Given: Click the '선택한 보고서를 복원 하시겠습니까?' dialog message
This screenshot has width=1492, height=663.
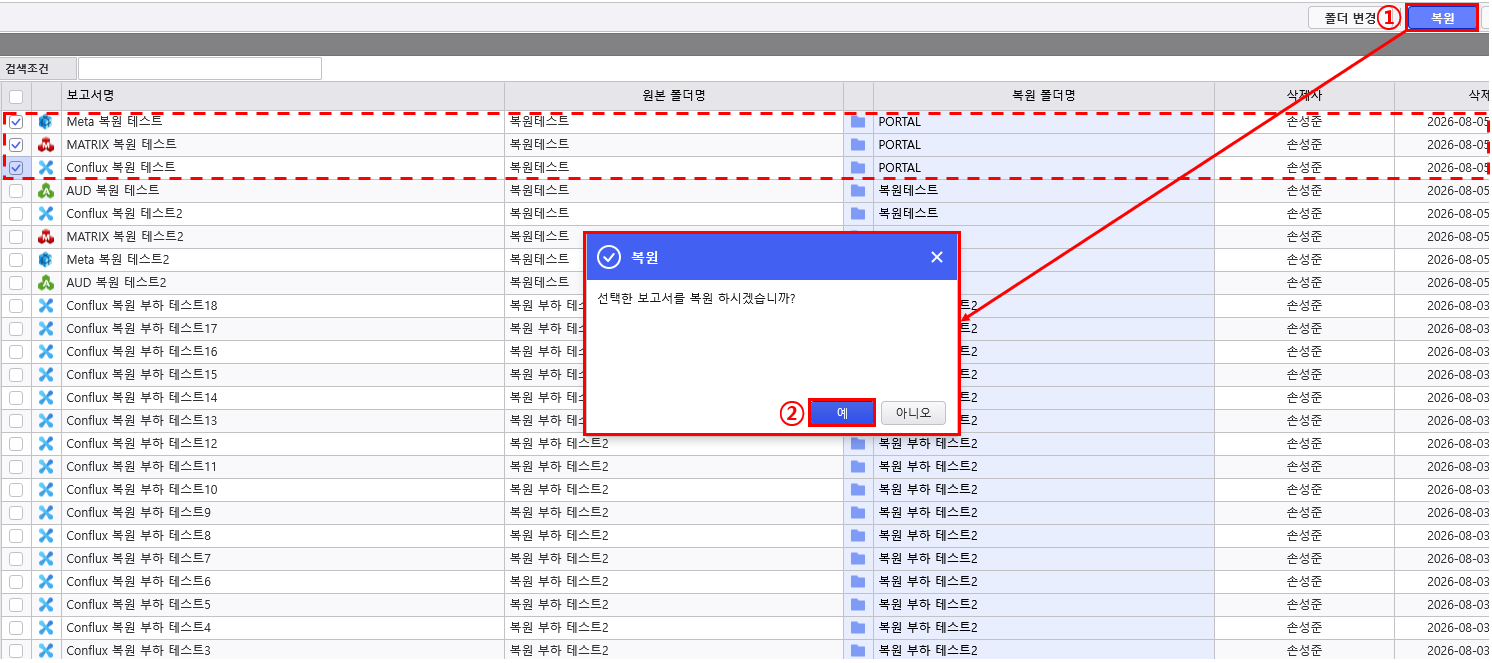Looking at the screenshot, I should (696, 298).
